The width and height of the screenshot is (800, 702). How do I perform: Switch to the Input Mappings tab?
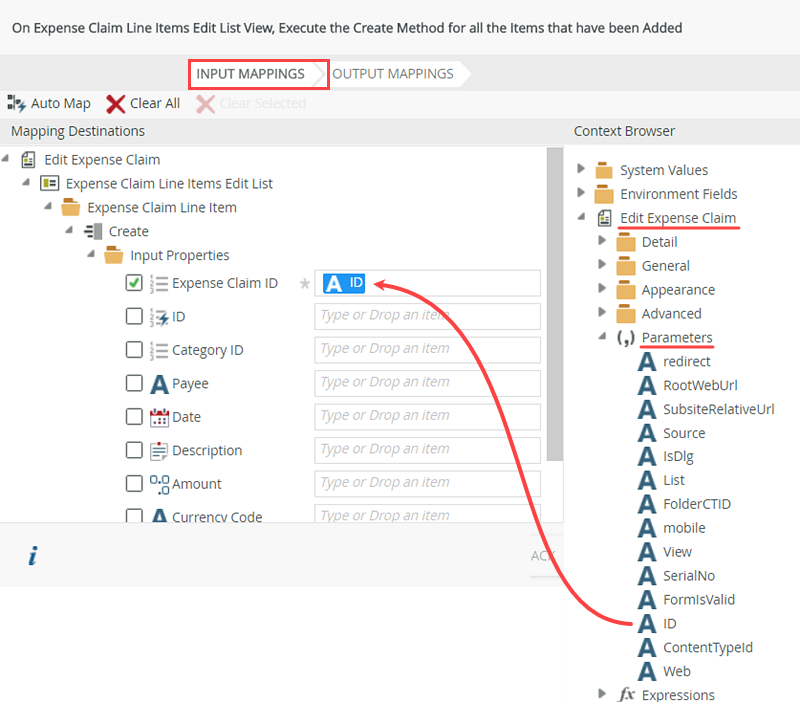[251, 74]
